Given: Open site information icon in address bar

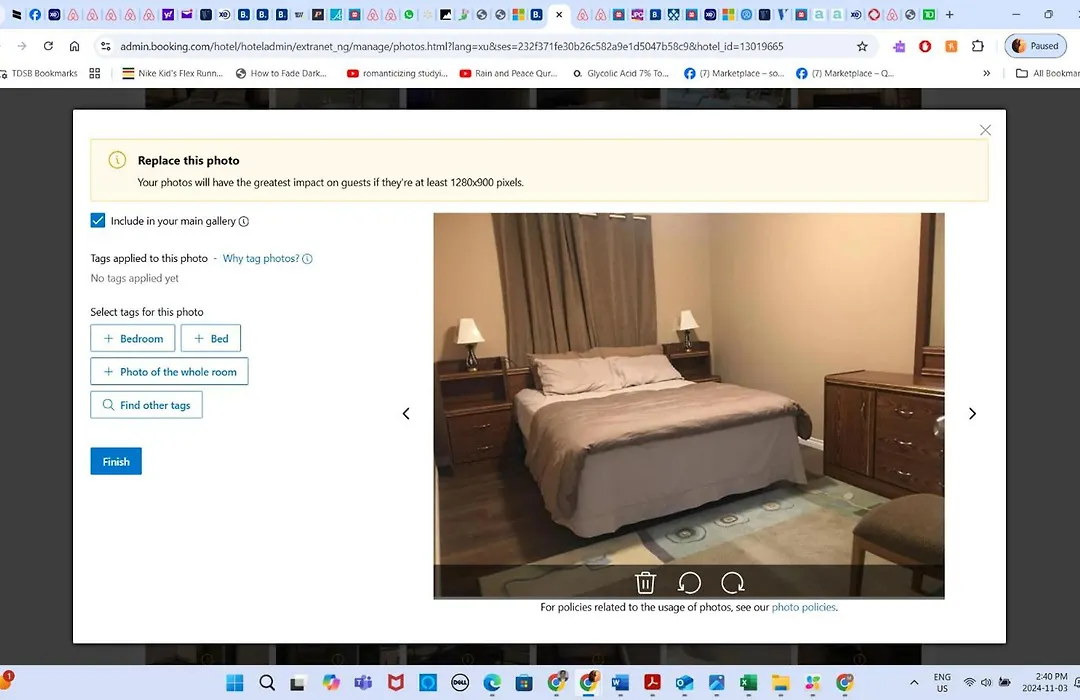Looking at the screenshot, I should 105,46.
